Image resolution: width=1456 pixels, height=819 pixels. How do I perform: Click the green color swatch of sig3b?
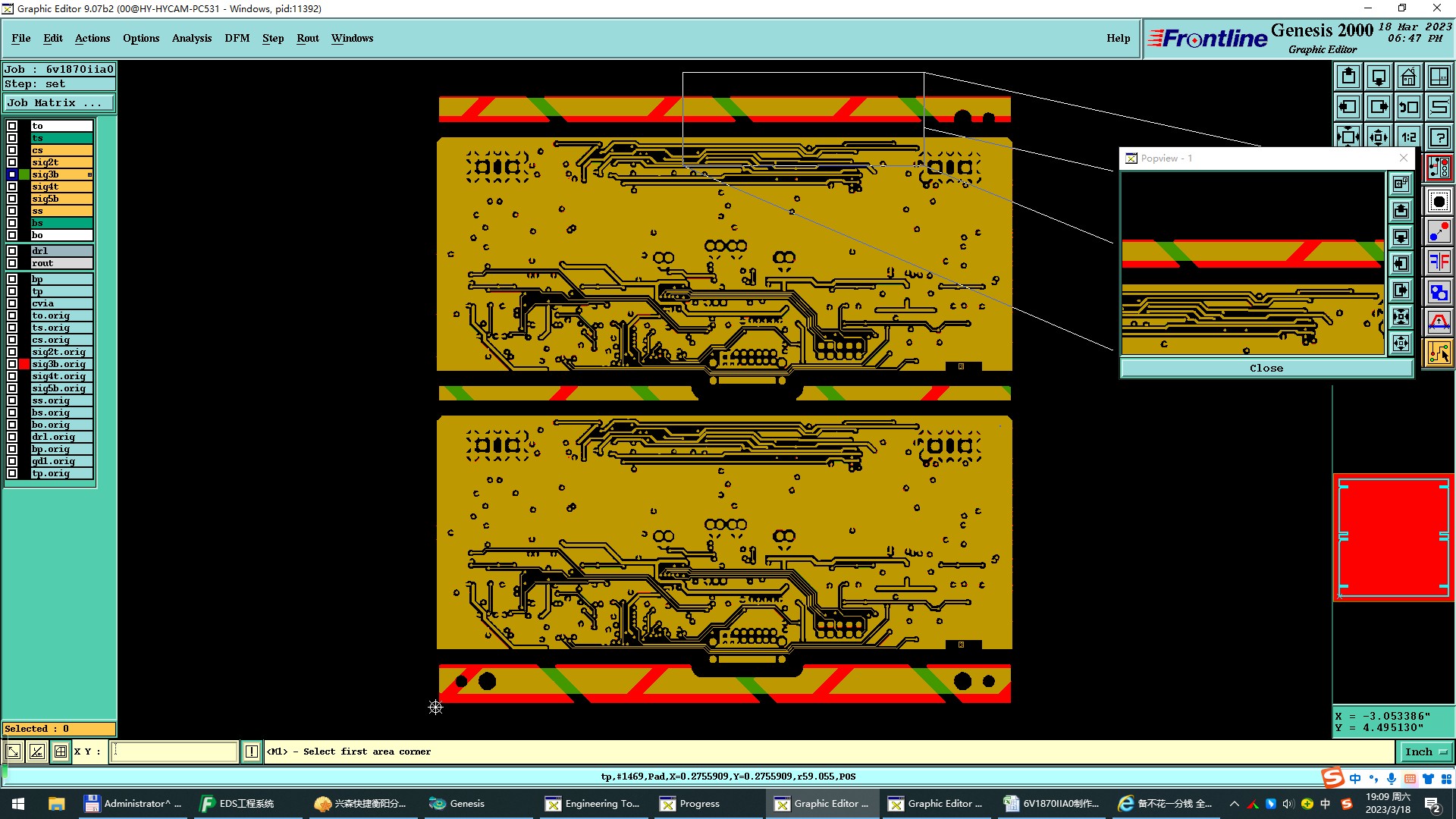coord(24,174)
